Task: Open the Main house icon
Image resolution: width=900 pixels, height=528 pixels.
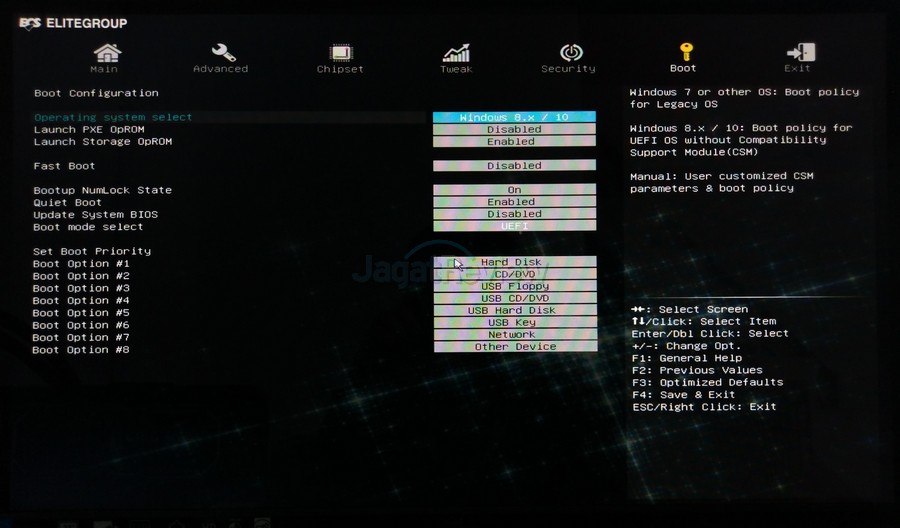Action: (106, 52)
